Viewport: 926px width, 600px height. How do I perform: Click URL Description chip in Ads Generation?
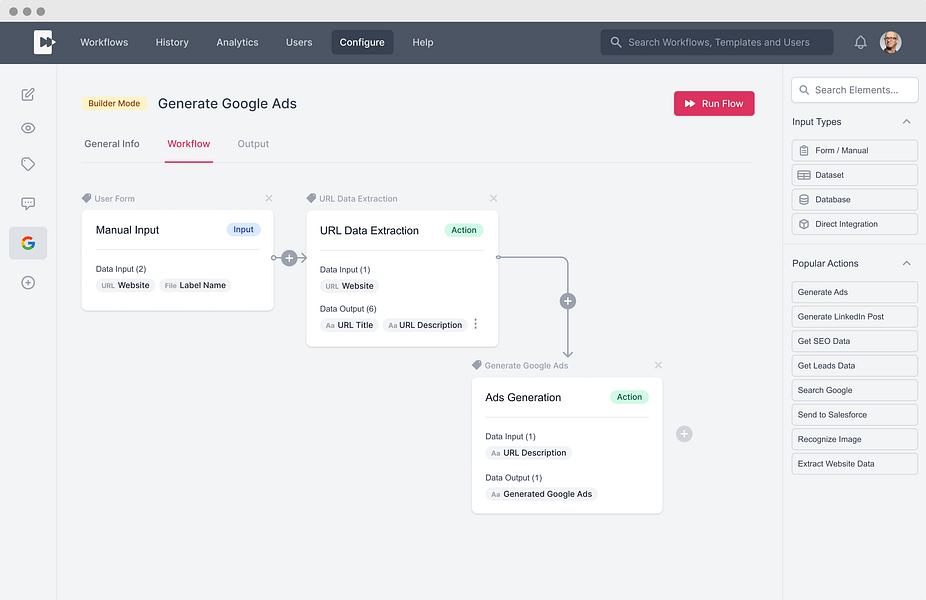(529, 453)
